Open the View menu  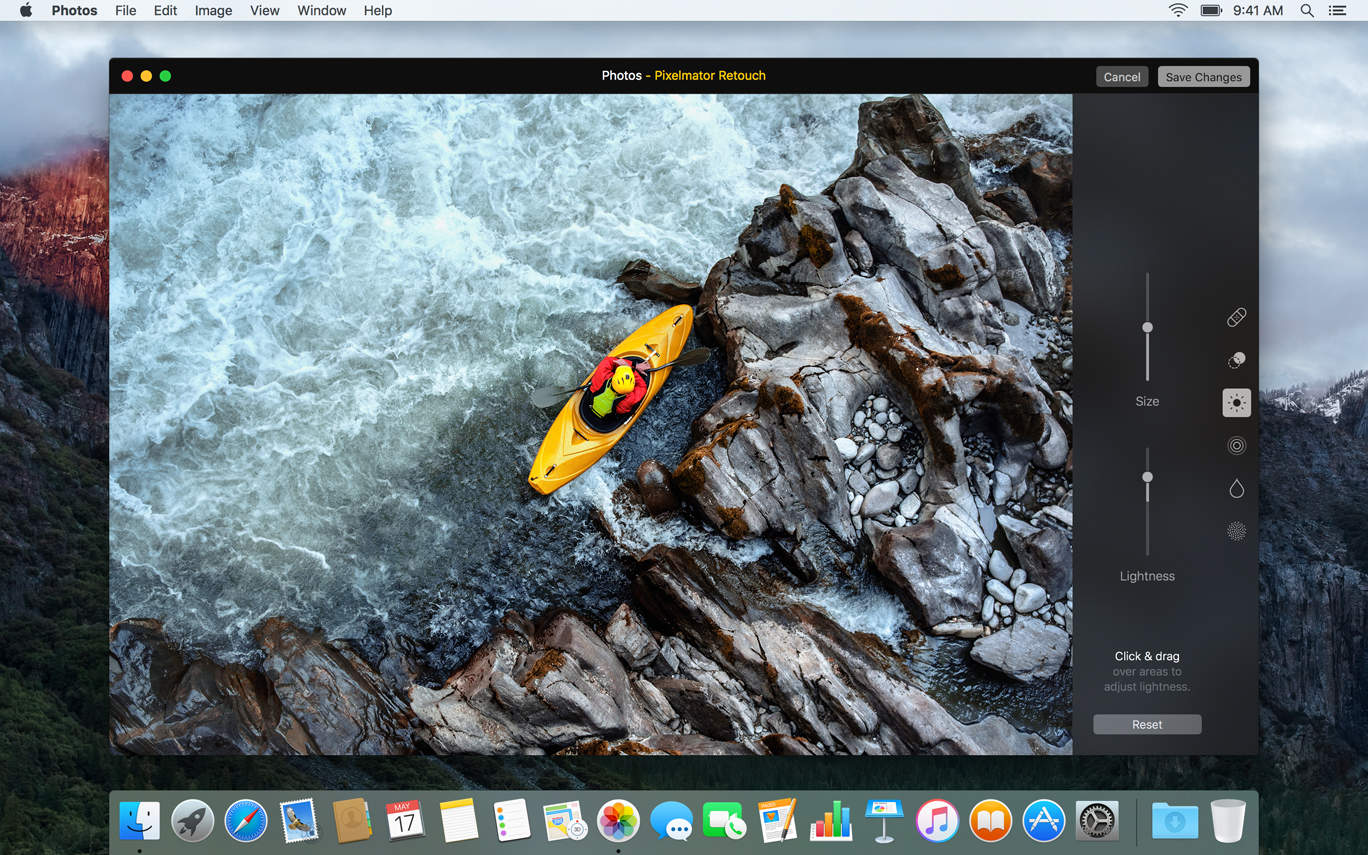pyautogui.click(x=264, y=10)
